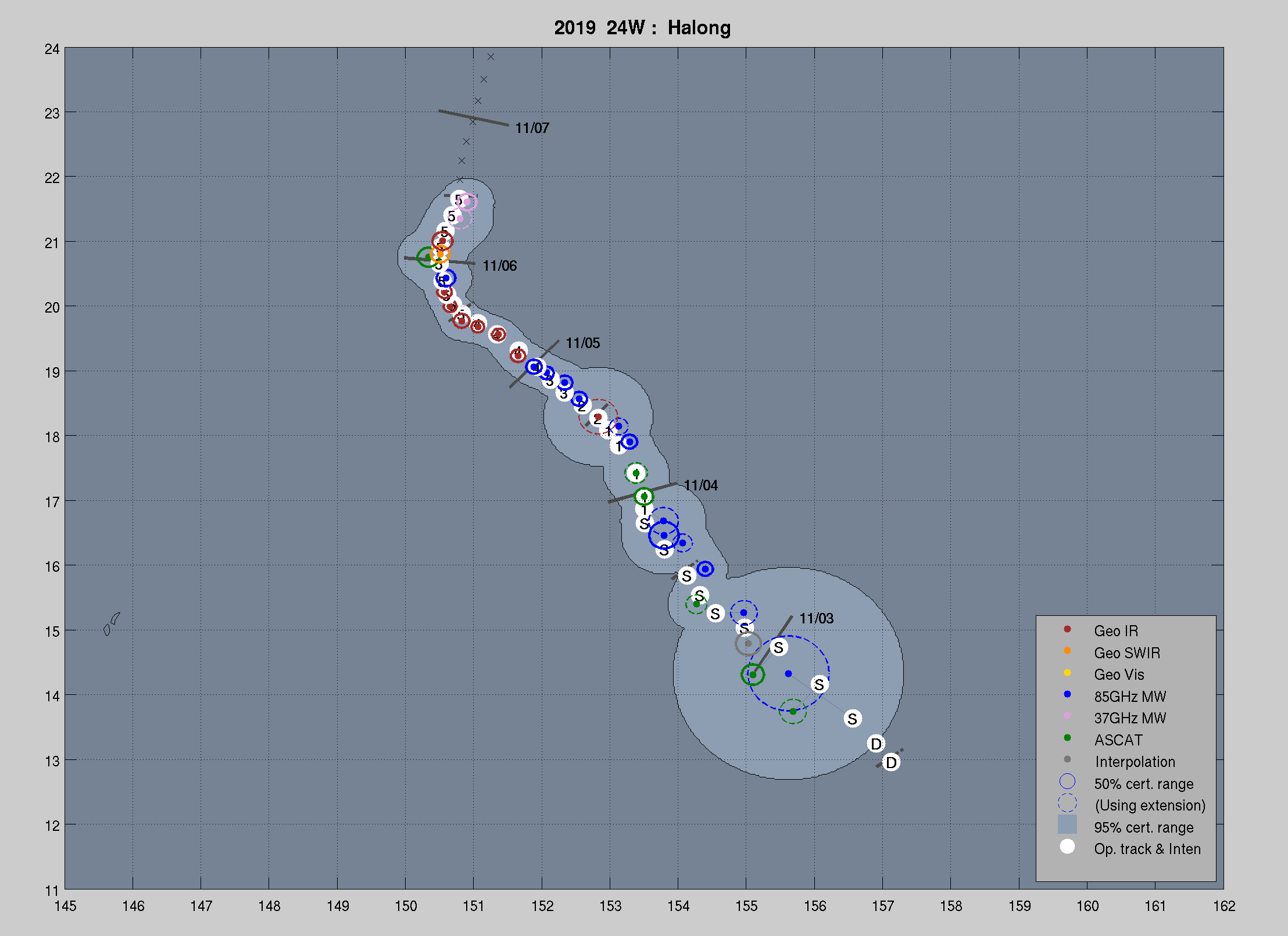Click the 11/04 date label
The width and height of the screenshot is (1288, 936).
coord(700,485)
